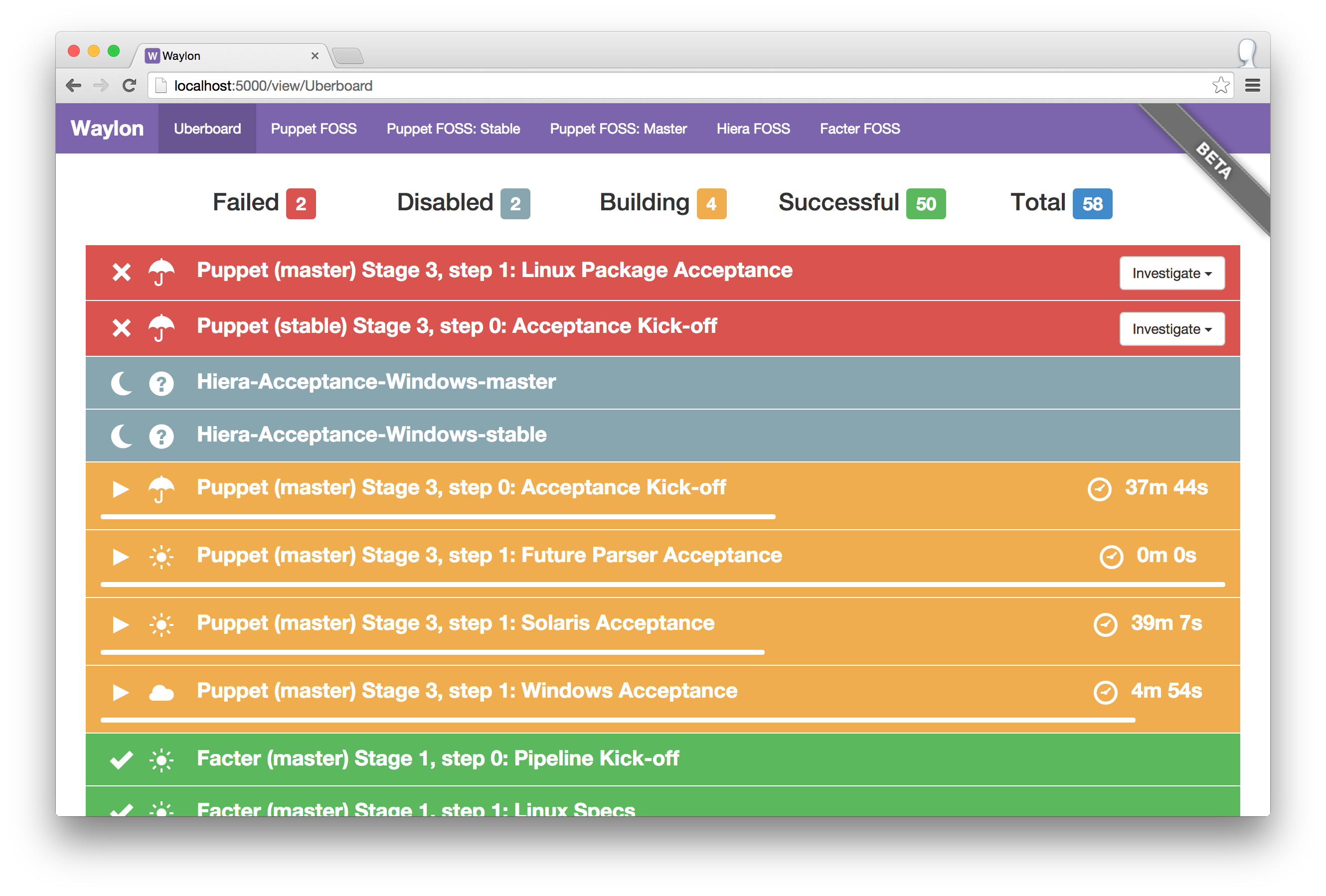Open the Hiera FOSS view
The image size is (1326, 896).
pyautogui.click(x=753, y=129)
